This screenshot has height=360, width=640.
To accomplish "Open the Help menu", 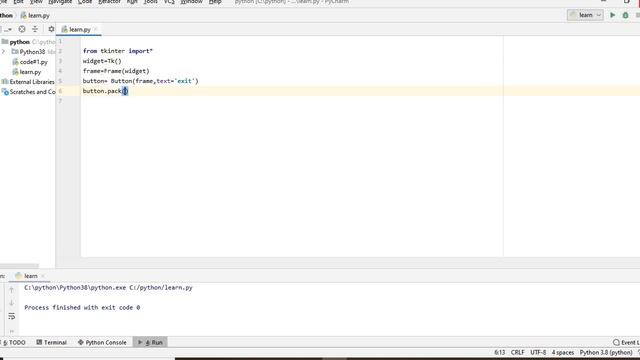I will point(215,2).
